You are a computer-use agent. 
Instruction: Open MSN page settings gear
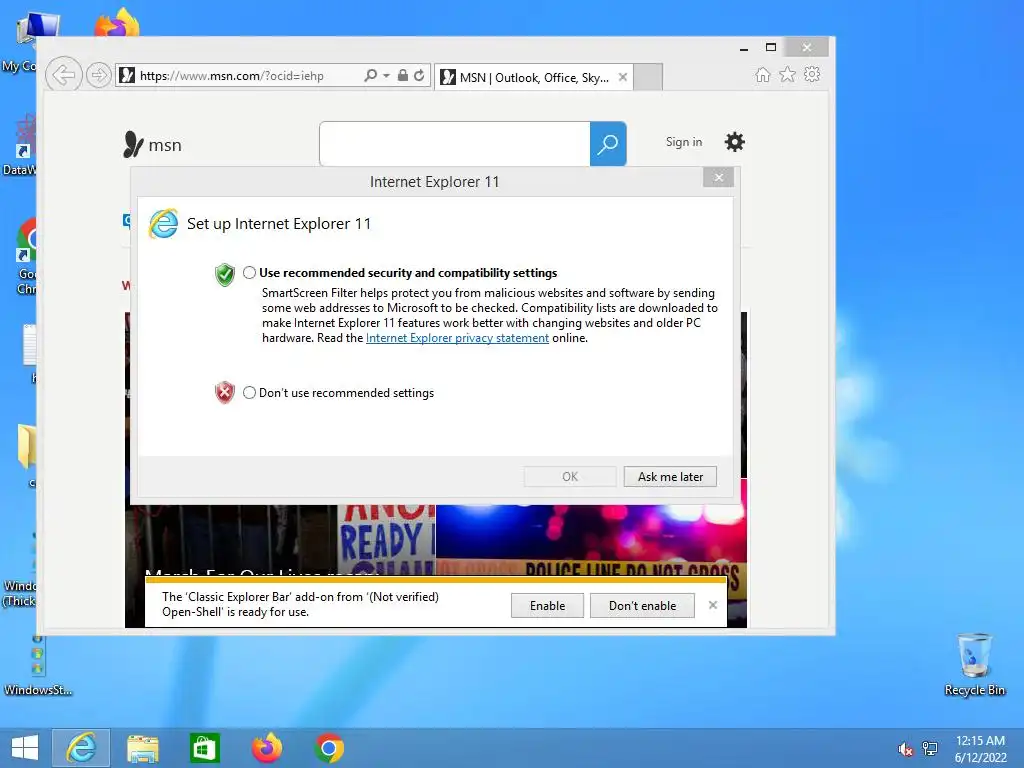click(x=735, y=142)
